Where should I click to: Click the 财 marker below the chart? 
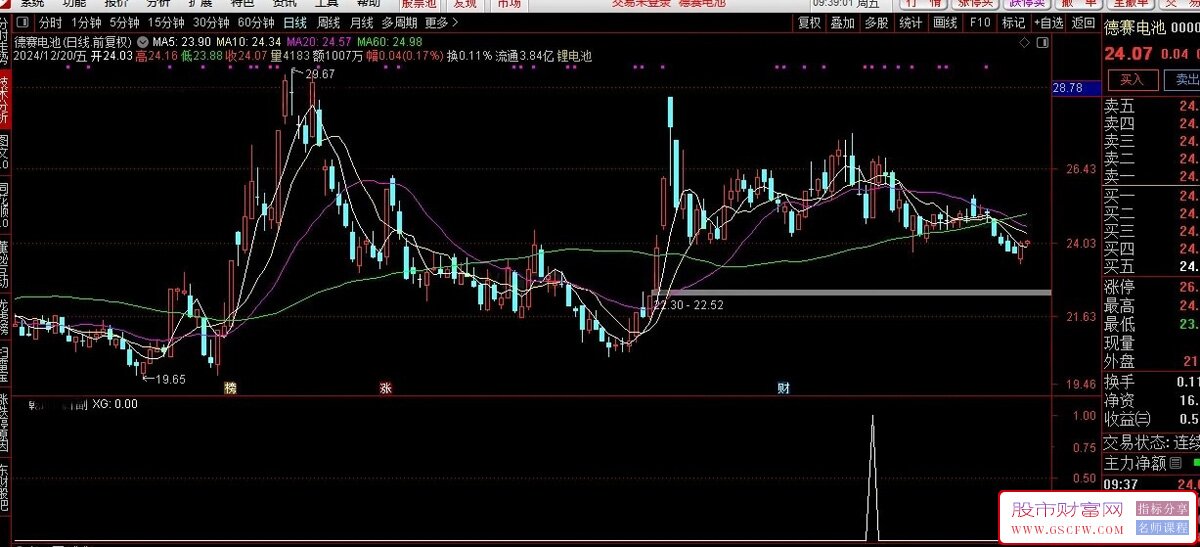[x=784, y=388]
